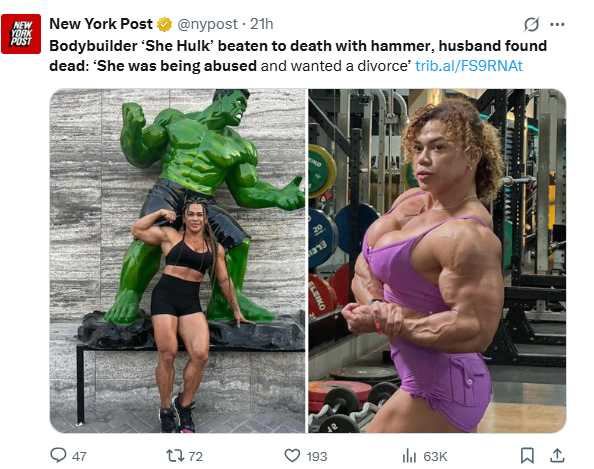Viewport: 594px width, 469px height.
Task: Click the New York Post profile avatar
Action: coord(21,34)
